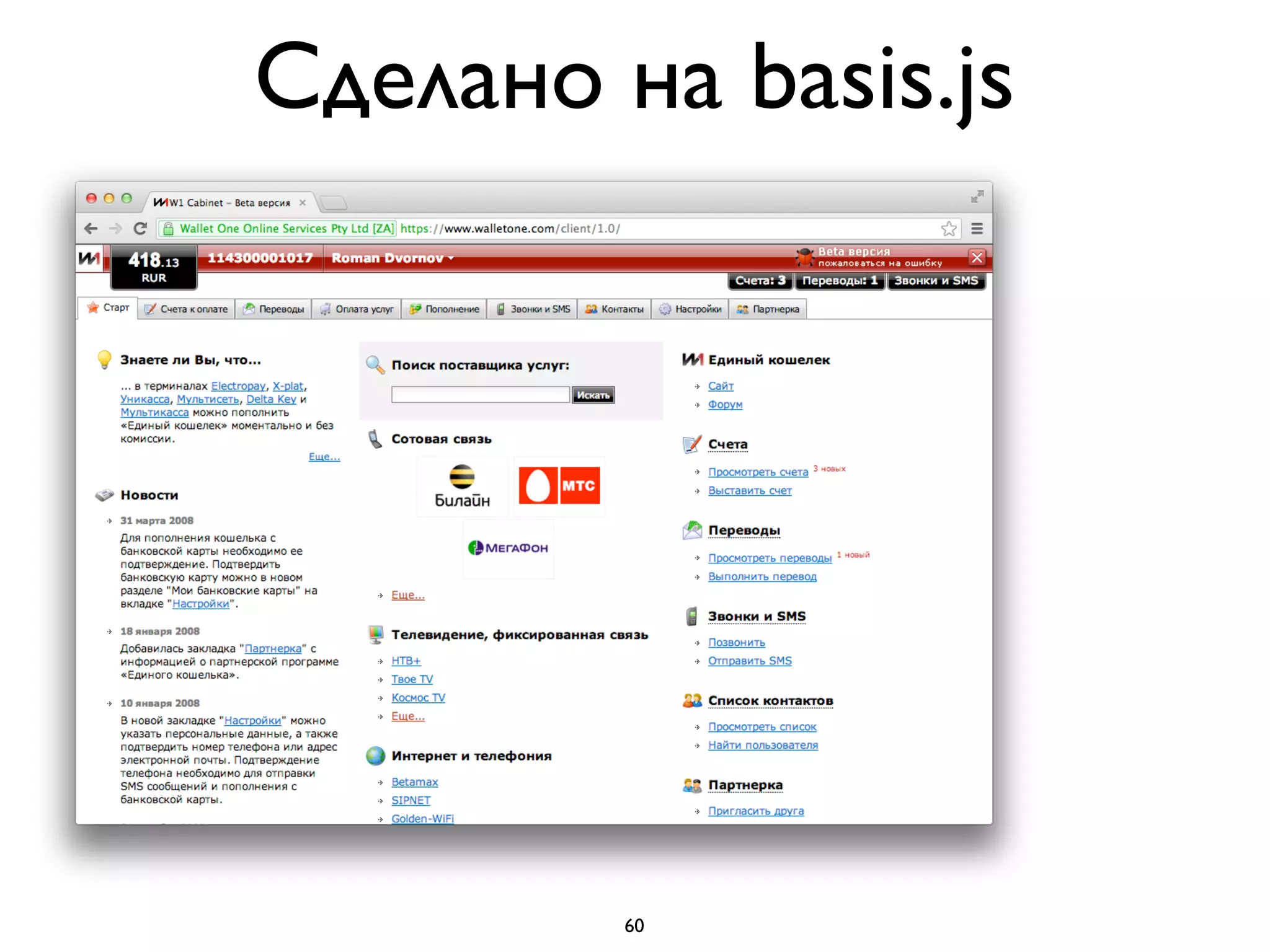1270x952 pixels.
Task: Switch to the Пополнение tab
Action: point(444,309)
